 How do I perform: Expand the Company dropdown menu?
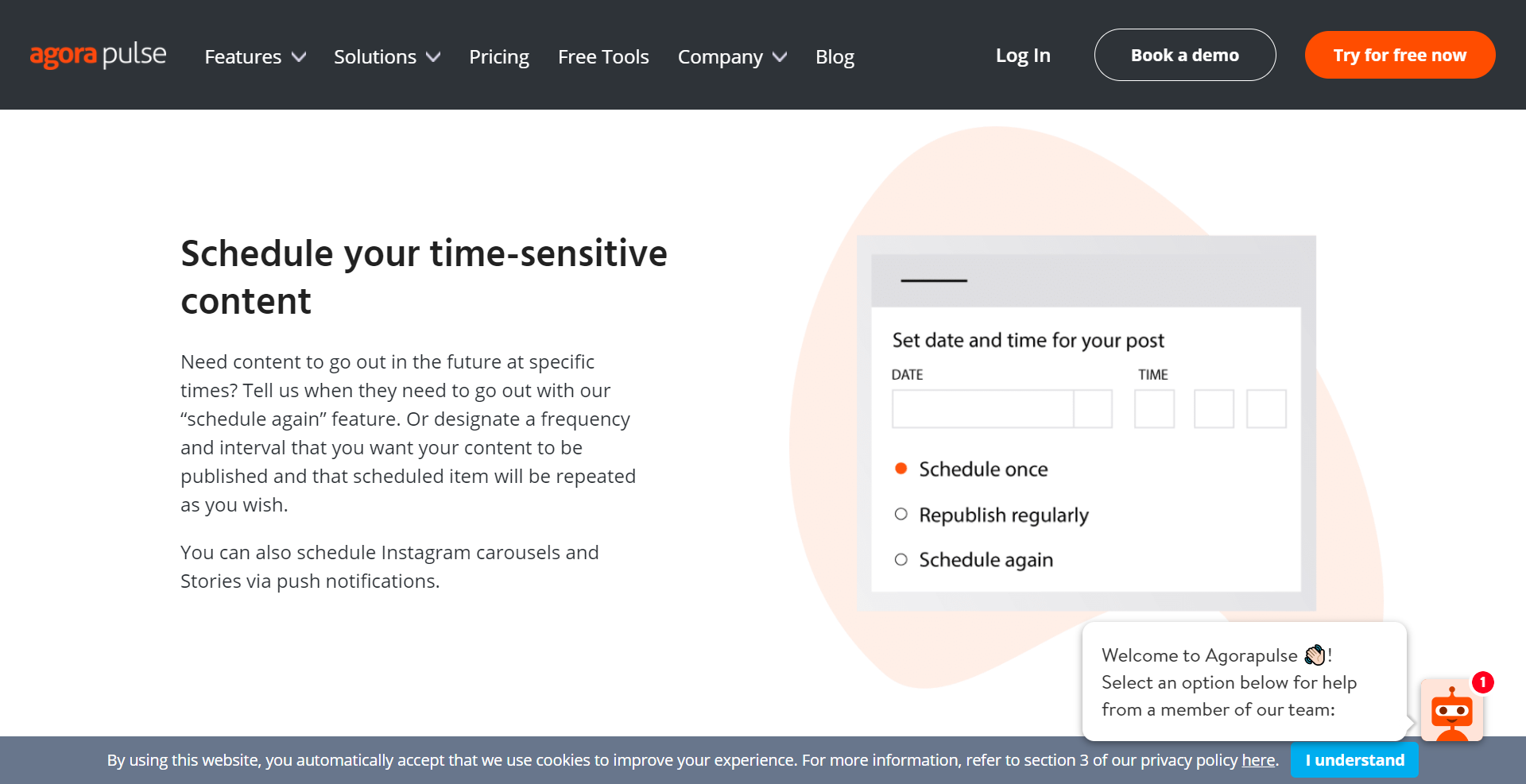(x=732, y=57)
